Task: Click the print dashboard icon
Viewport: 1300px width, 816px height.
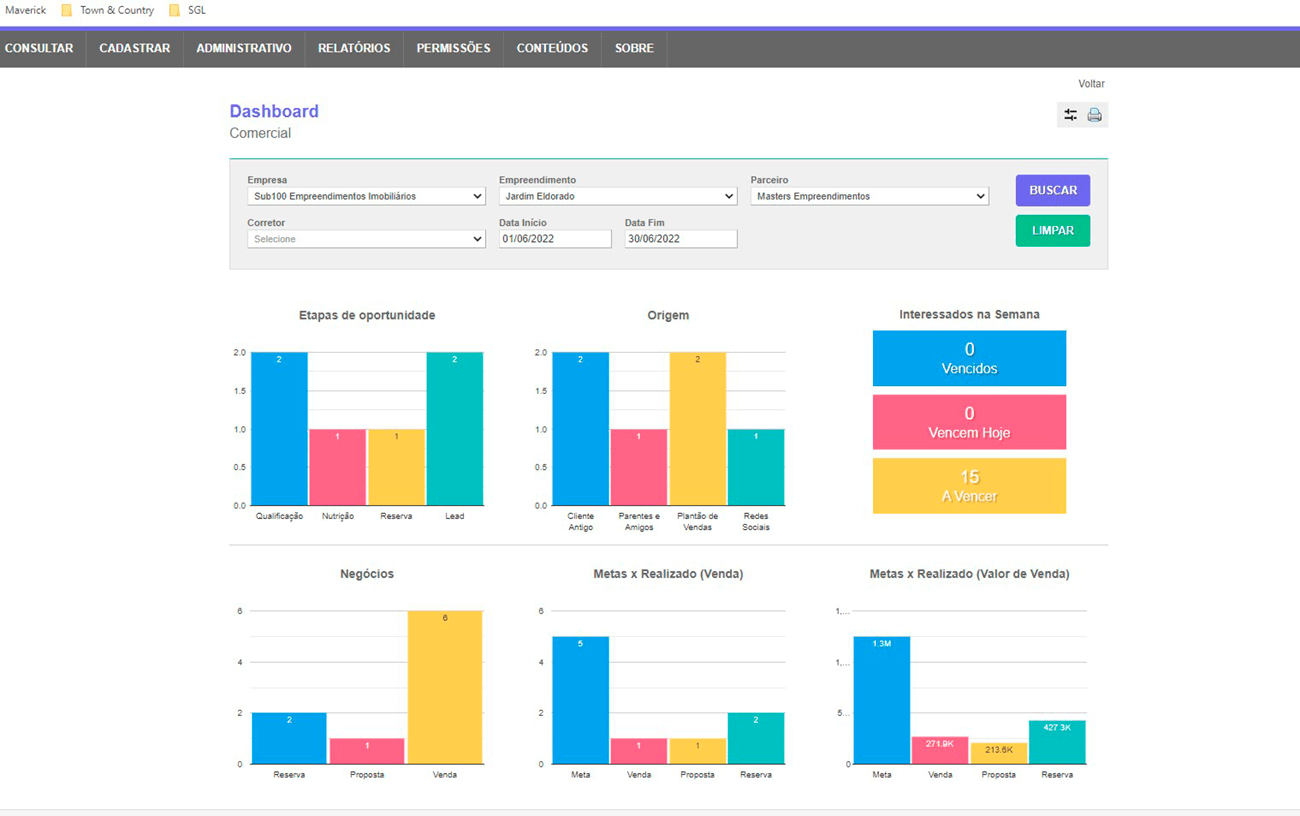Action: click(1094, 115)
